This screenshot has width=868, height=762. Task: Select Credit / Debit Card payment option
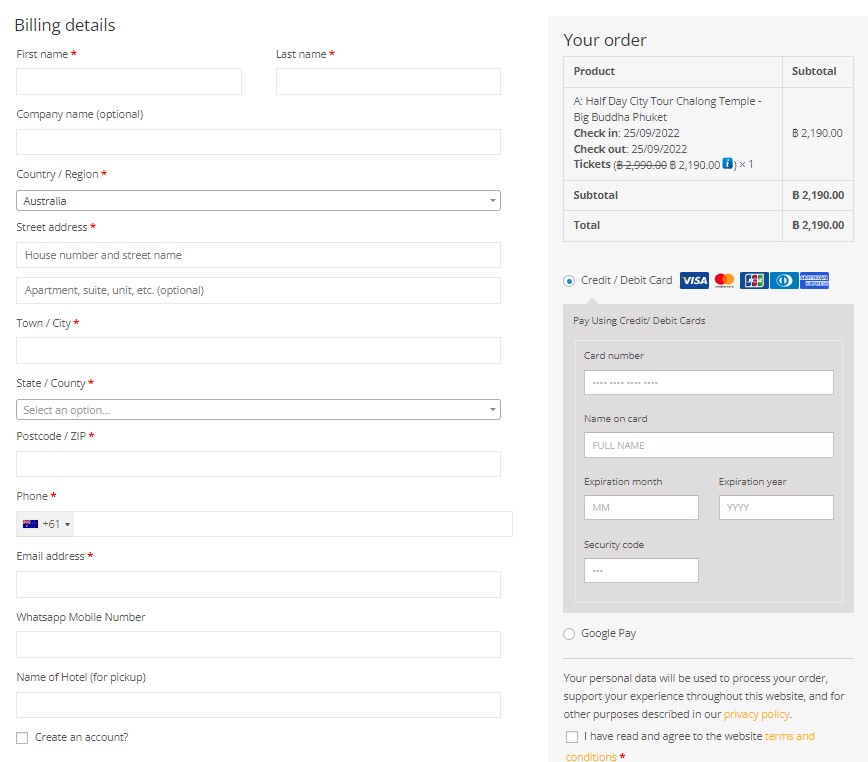point(569,281)
